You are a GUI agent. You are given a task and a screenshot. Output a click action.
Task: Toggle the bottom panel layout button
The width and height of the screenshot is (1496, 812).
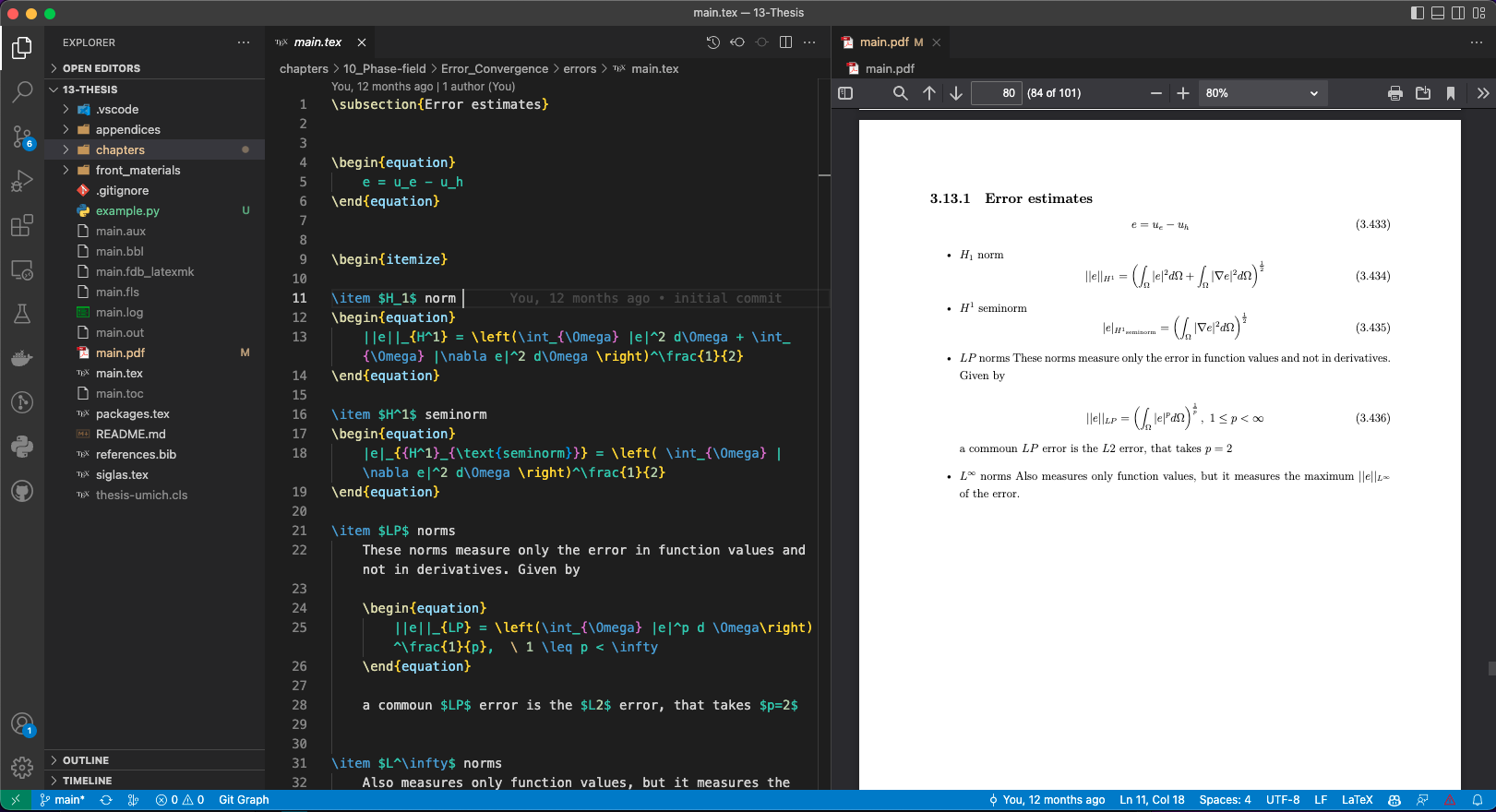pos(1438,13)
